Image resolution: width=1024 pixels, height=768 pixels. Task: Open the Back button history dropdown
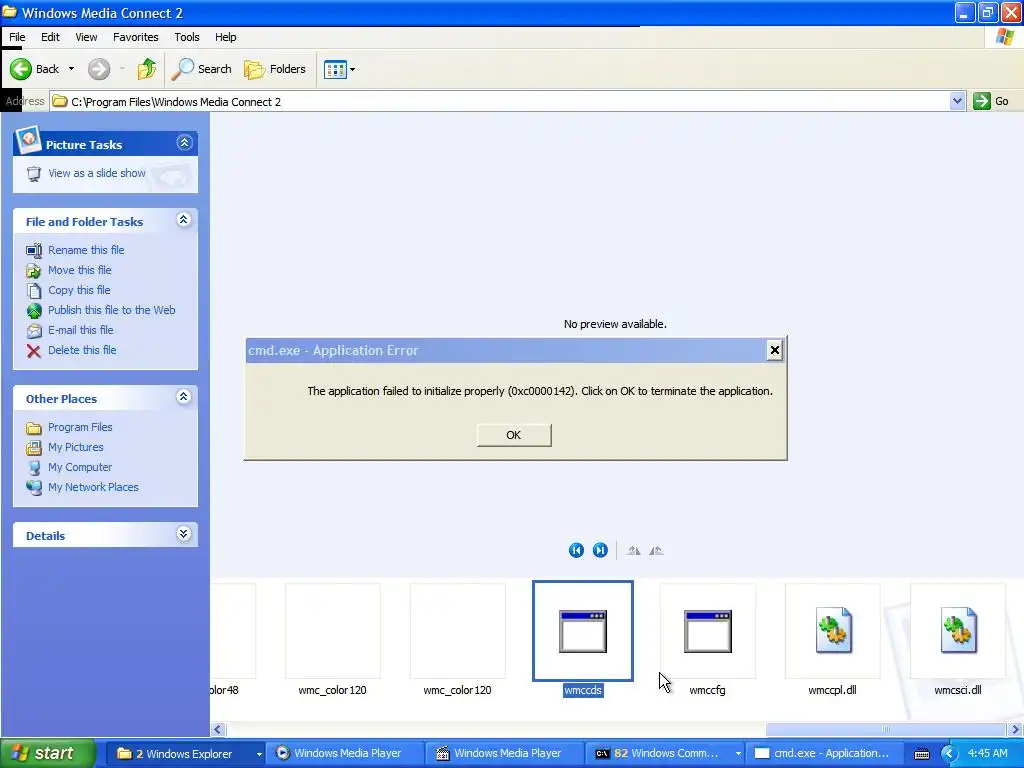(x=71, y=69)
